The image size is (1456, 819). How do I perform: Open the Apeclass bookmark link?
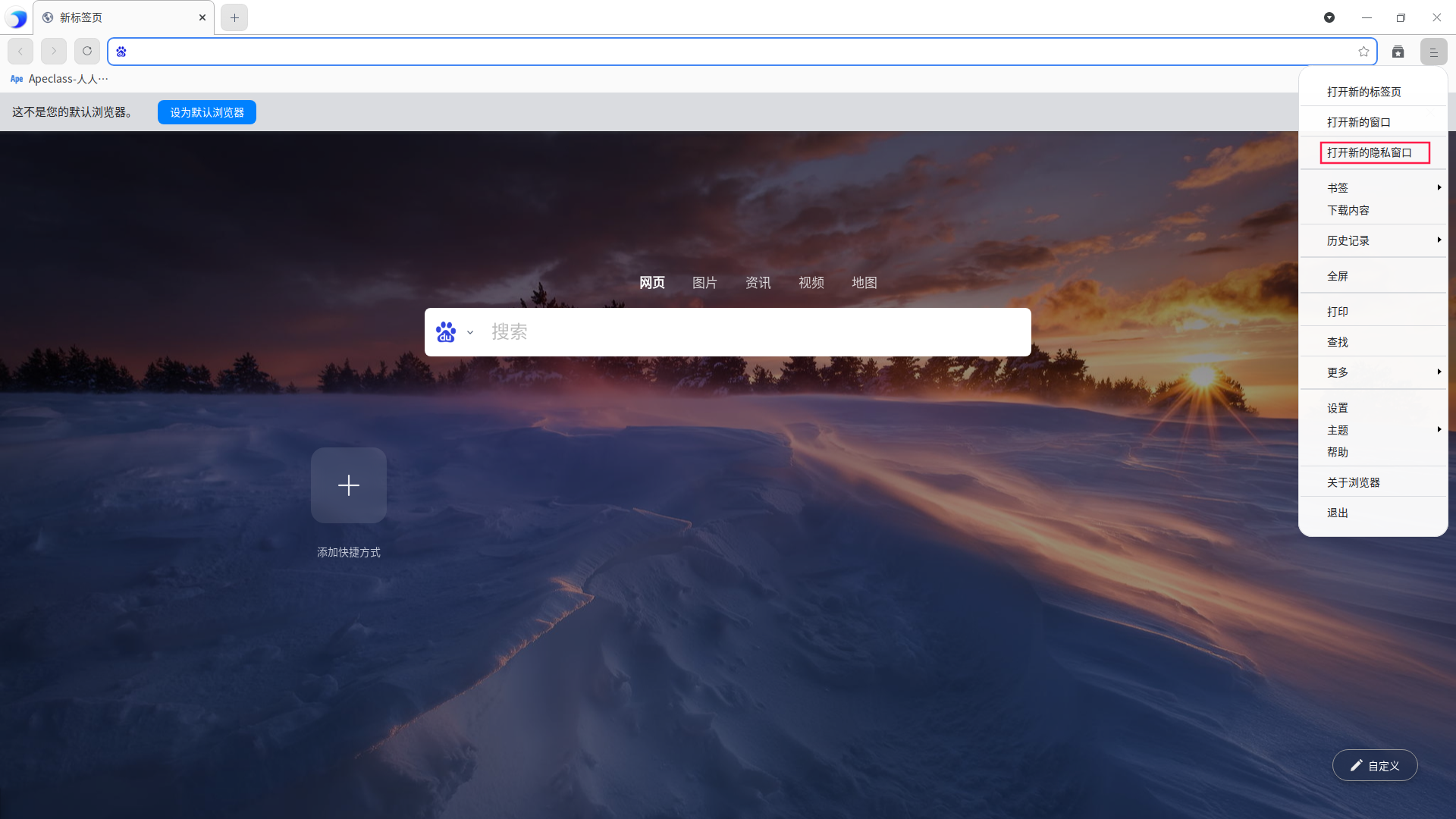pos(60,79)
